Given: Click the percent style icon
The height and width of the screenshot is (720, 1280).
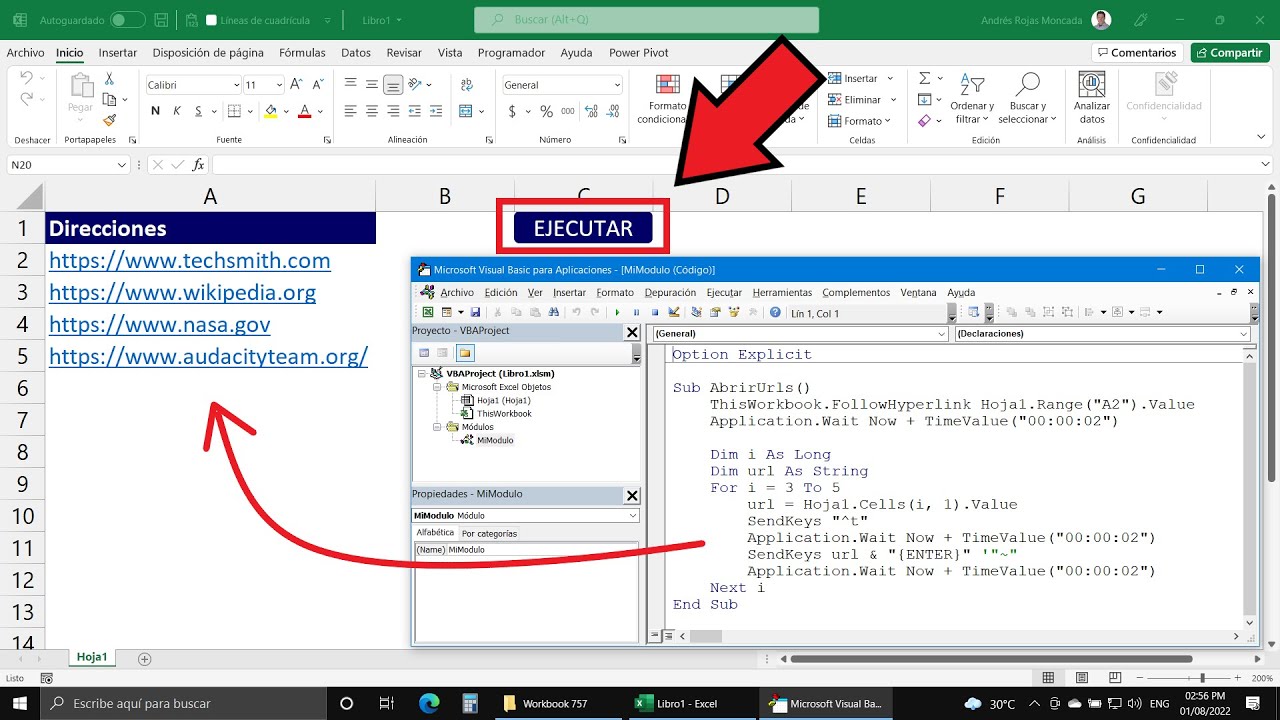Looking at the screenshot, I should point(546,111).
